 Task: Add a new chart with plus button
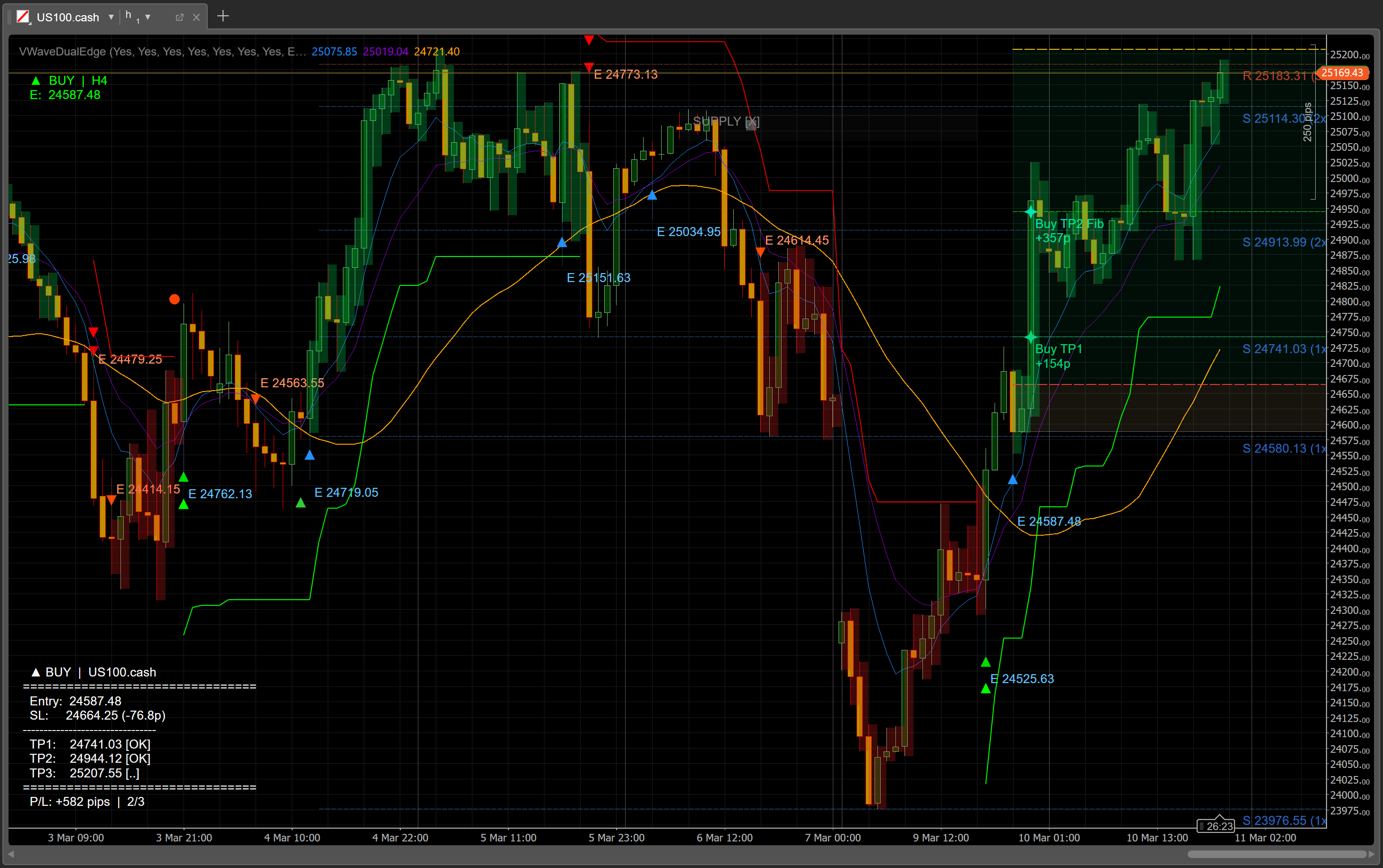tap(223, 16)
